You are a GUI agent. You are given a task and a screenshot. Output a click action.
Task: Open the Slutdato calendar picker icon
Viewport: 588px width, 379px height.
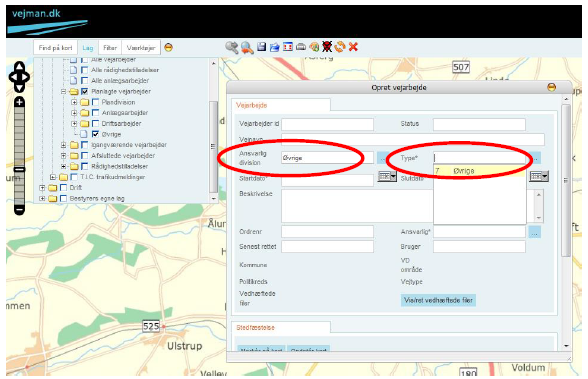click(x=539, y=176)
